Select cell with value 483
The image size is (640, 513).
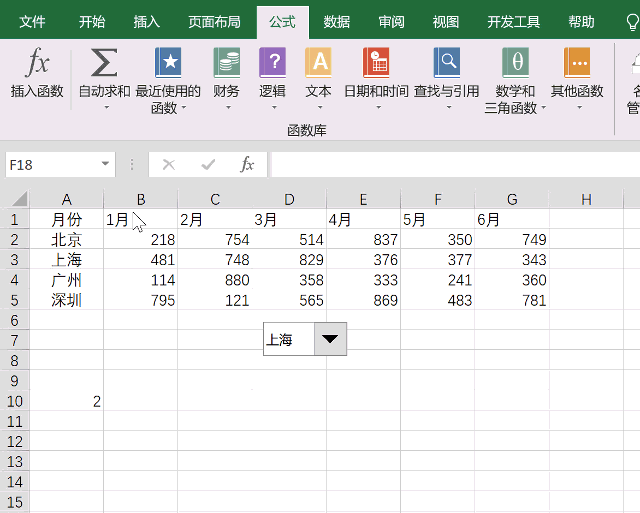point(438,300)
